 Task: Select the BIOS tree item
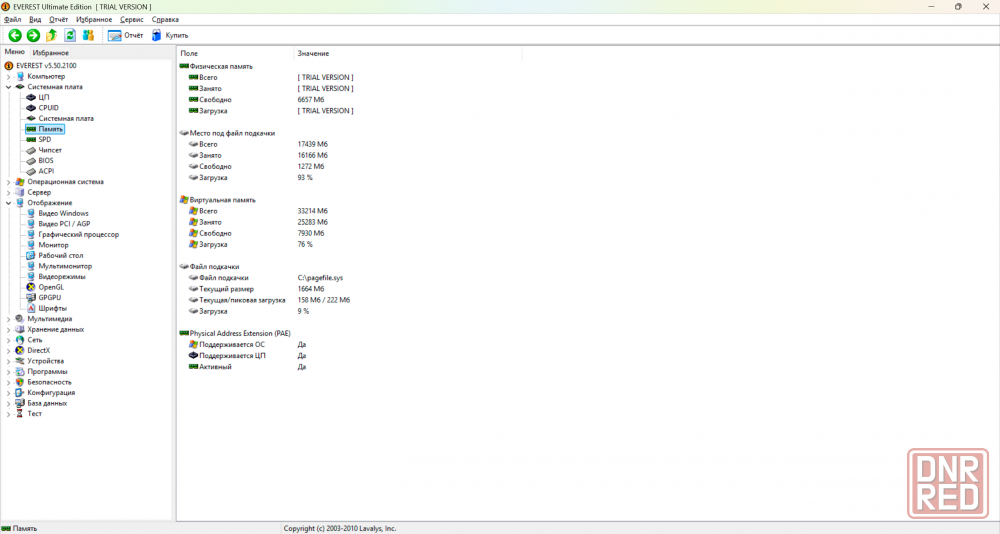point(46,161)
